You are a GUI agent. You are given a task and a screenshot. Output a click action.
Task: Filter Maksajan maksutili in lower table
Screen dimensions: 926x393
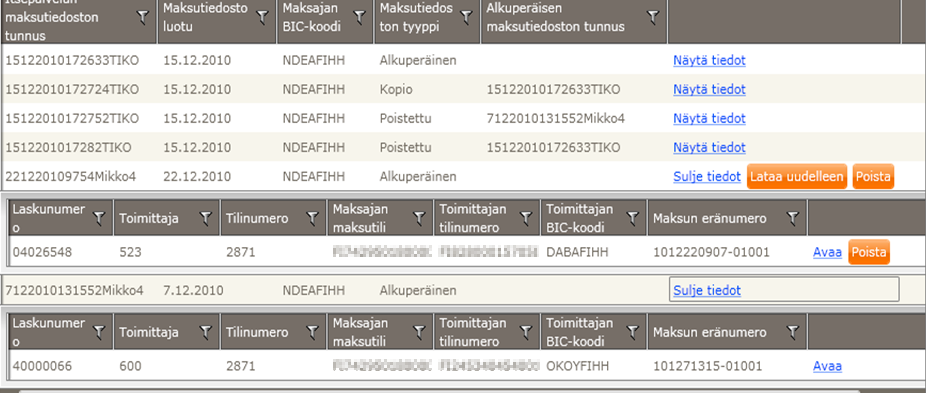pyautogui.click(x=419, y=333)
